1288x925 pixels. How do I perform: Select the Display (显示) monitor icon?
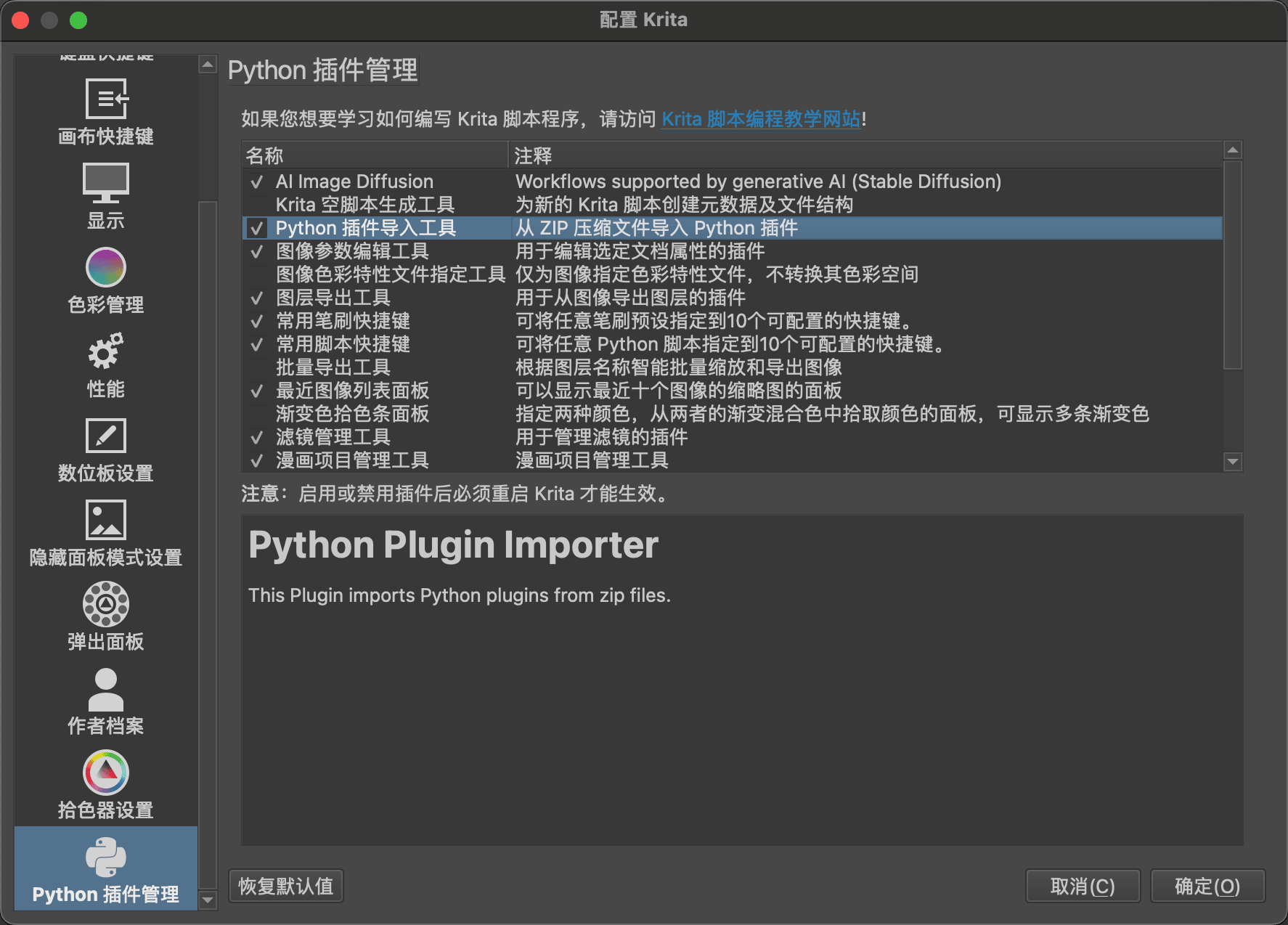click(x=106, y=183)
